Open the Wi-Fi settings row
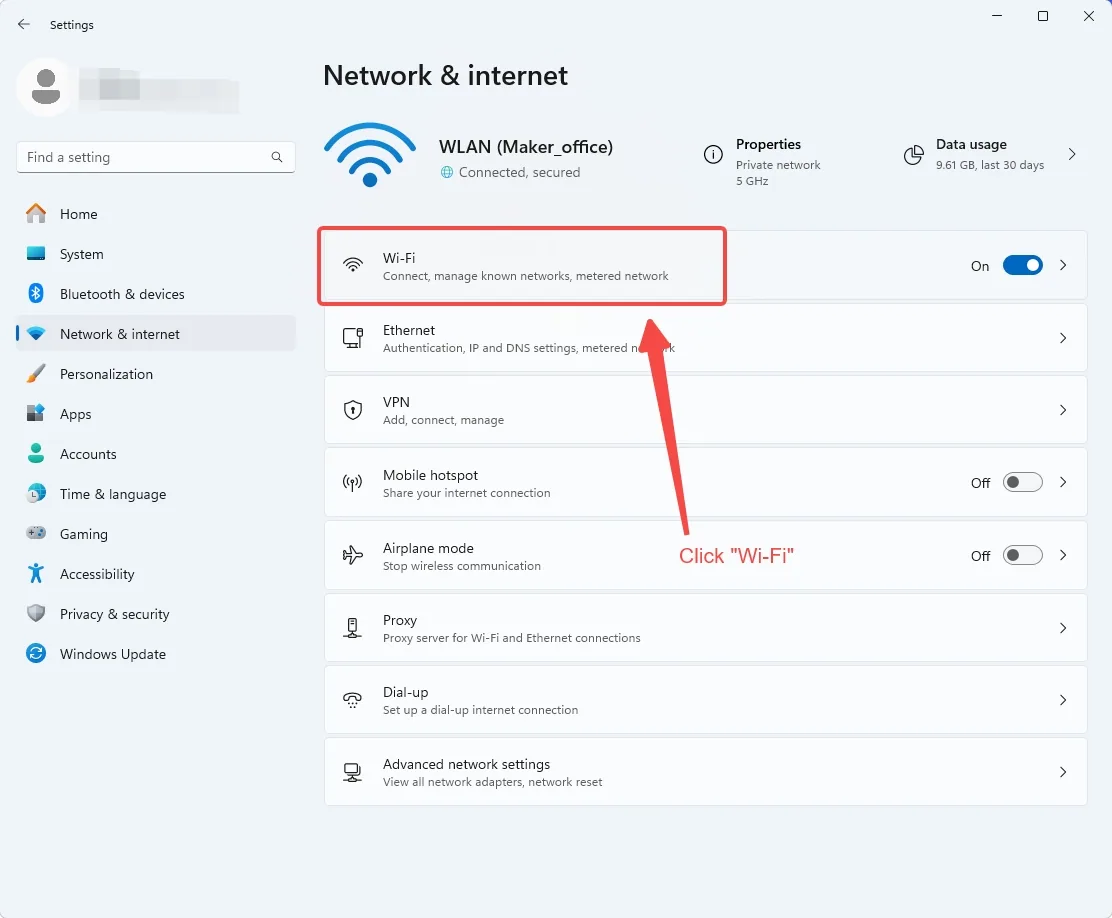 coord(706,265)
